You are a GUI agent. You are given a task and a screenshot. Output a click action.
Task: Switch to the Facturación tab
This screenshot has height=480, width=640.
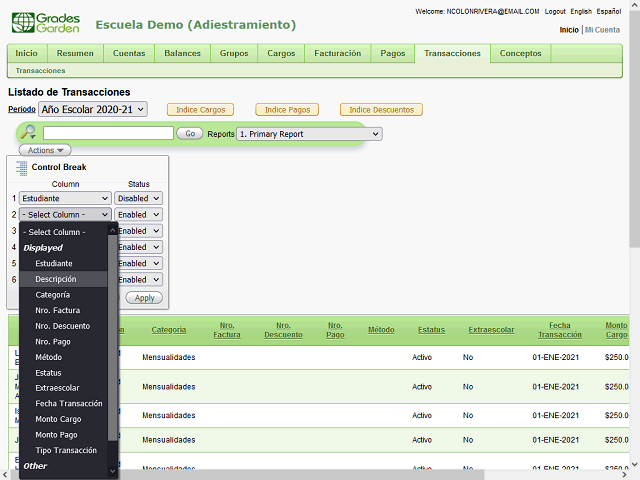[x=338, y=53]
